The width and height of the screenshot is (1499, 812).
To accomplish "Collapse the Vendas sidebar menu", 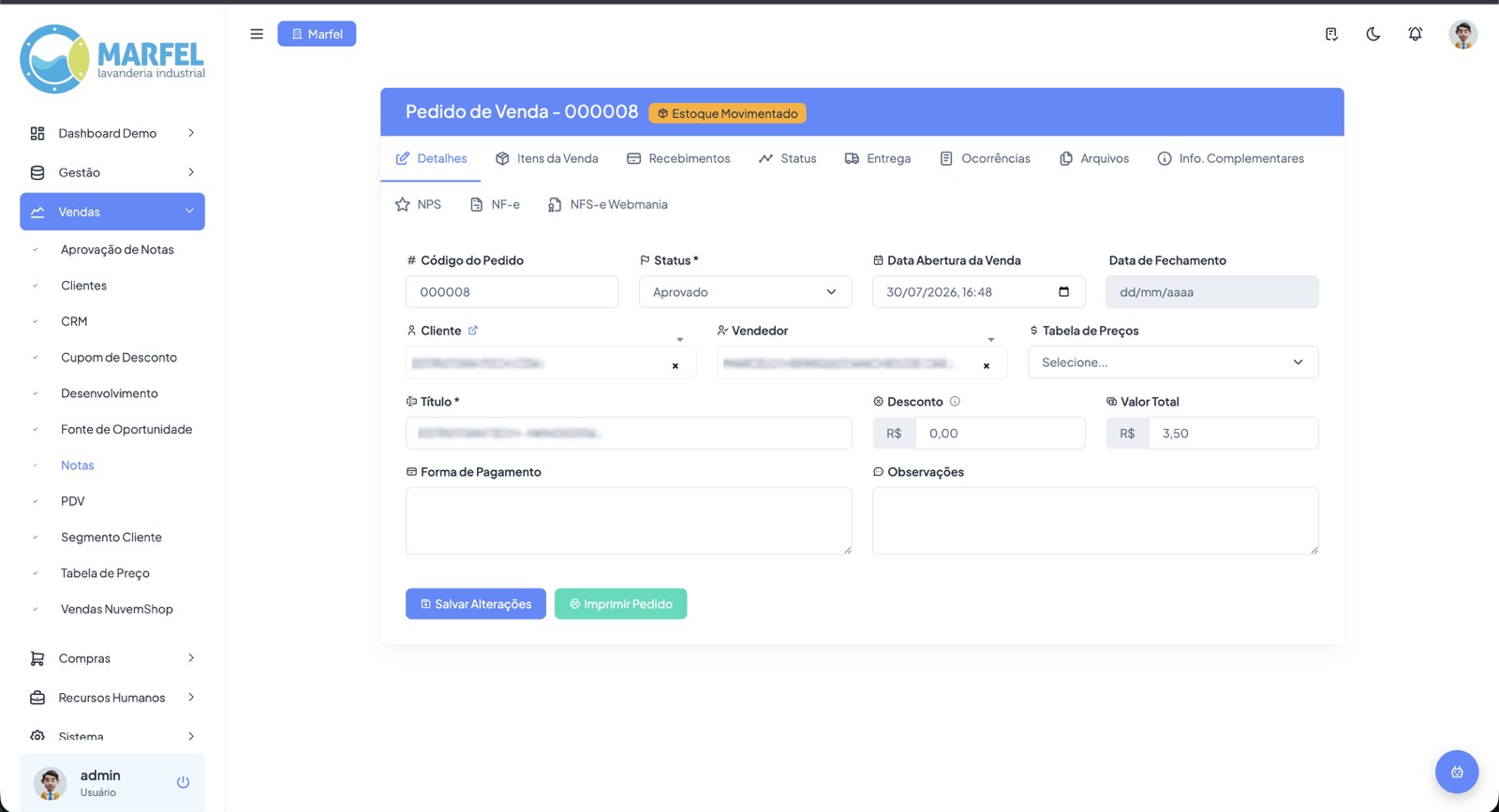I will click(x=112, y=212).
